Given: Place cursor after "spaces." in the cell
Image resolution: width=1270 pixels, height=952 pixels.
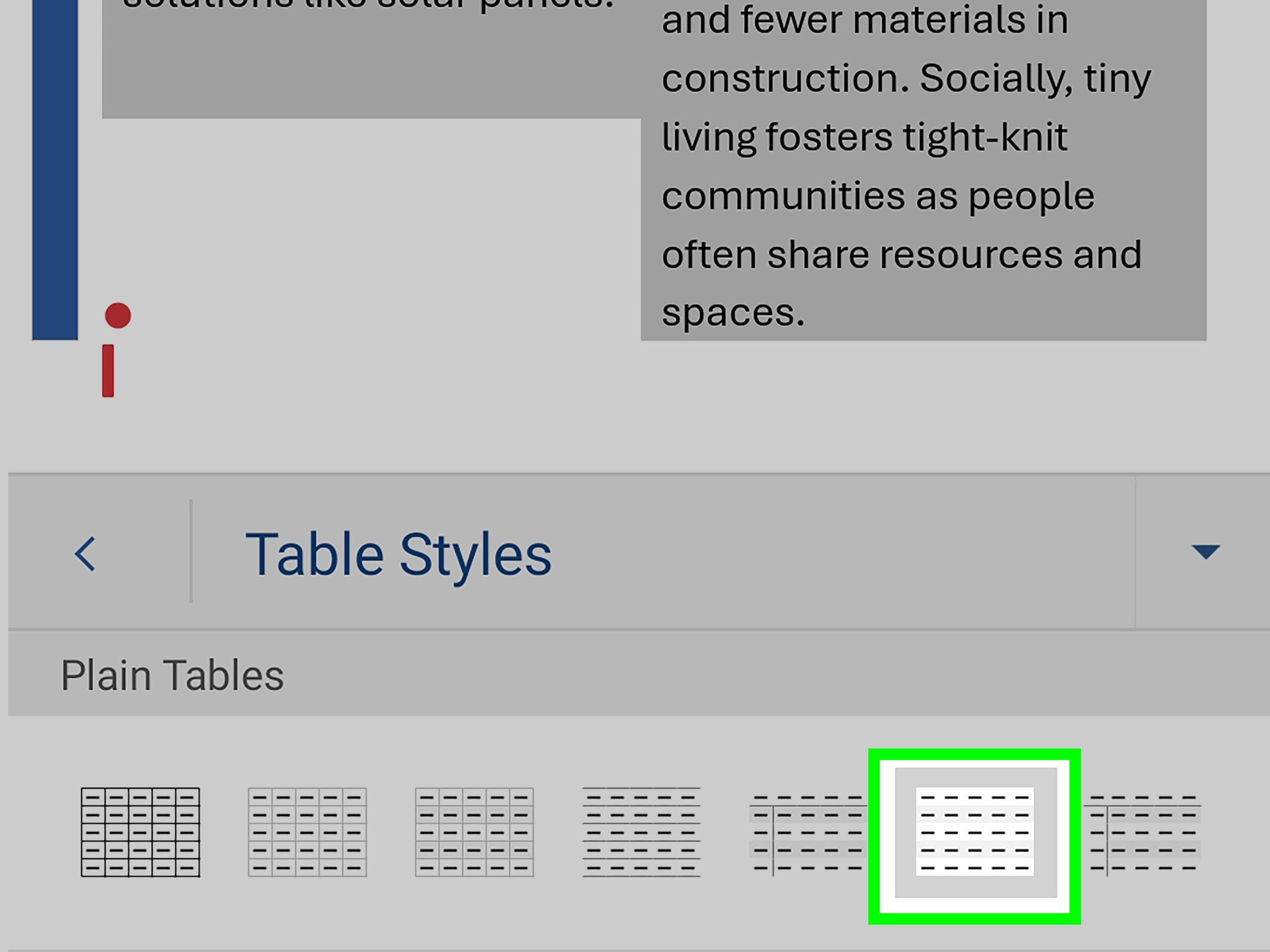Looking at the screenshot, I should [807, 313].
